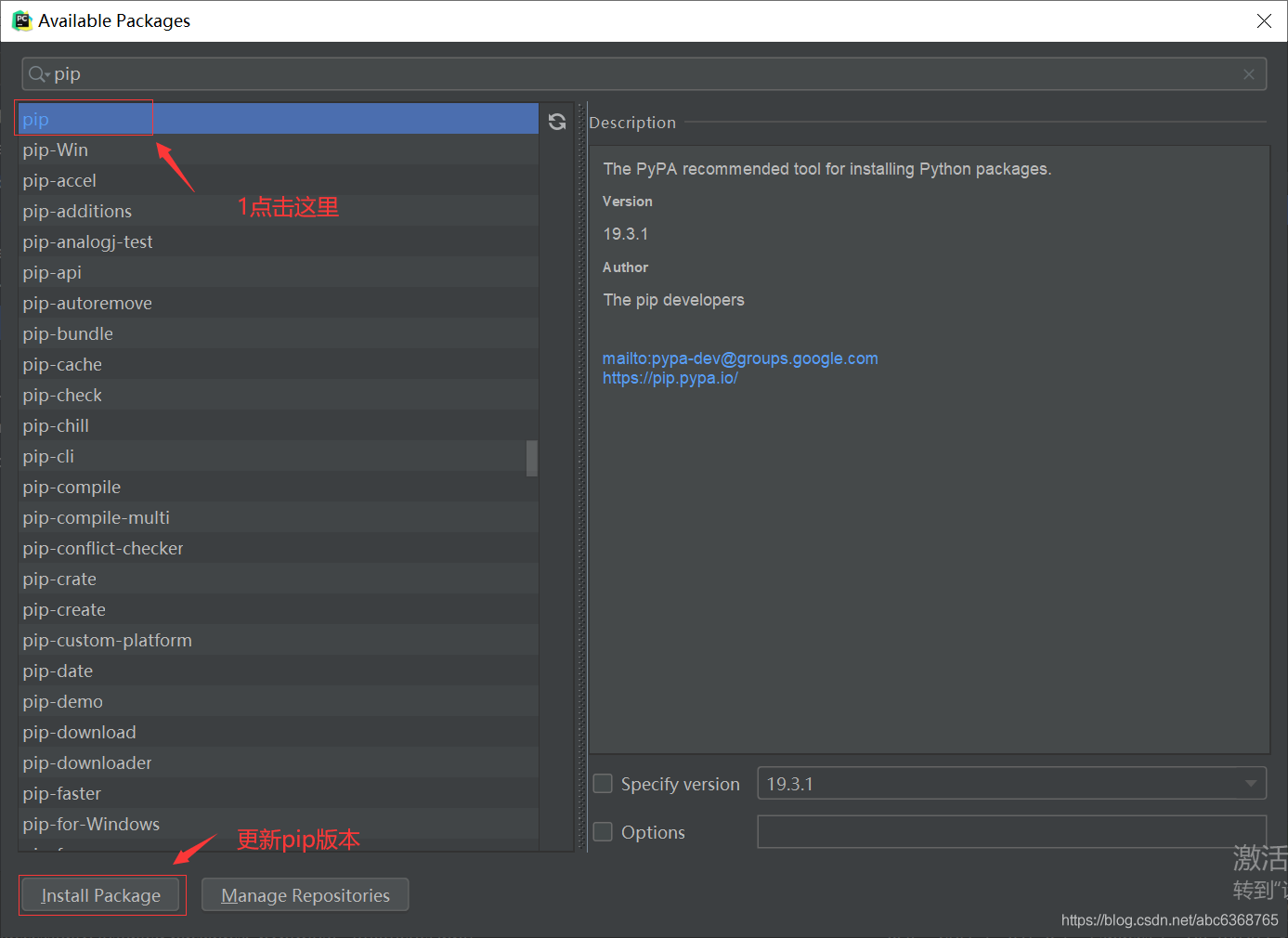This screenshot has width=1288, height=938.
Task: Enable the Specify version checkbox
Action: (604, 784)
